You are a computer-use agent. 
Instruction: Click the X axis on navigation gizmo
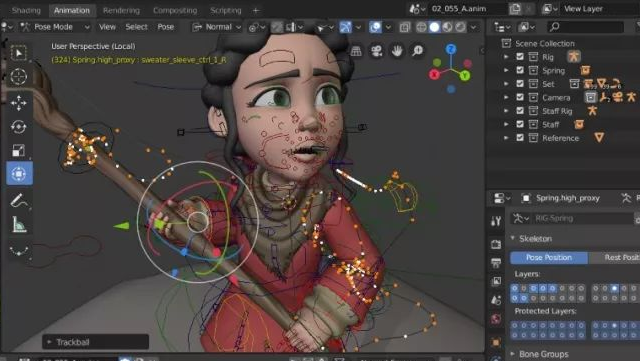[434, 75]
